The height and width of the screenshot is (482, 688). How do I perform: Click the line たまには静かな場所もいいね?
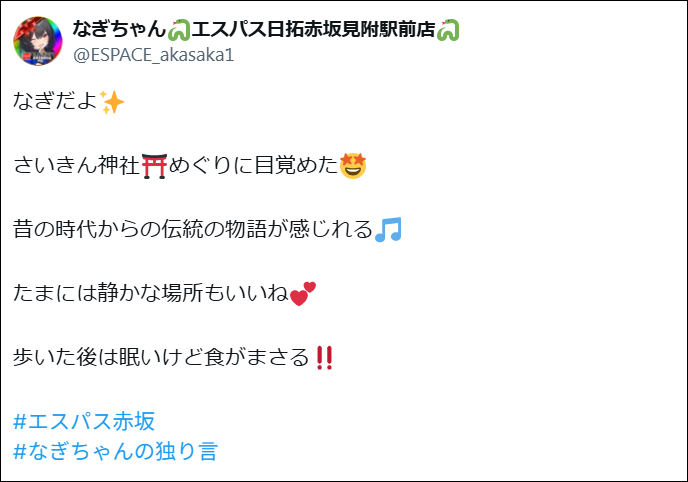(x=165, y=293)
